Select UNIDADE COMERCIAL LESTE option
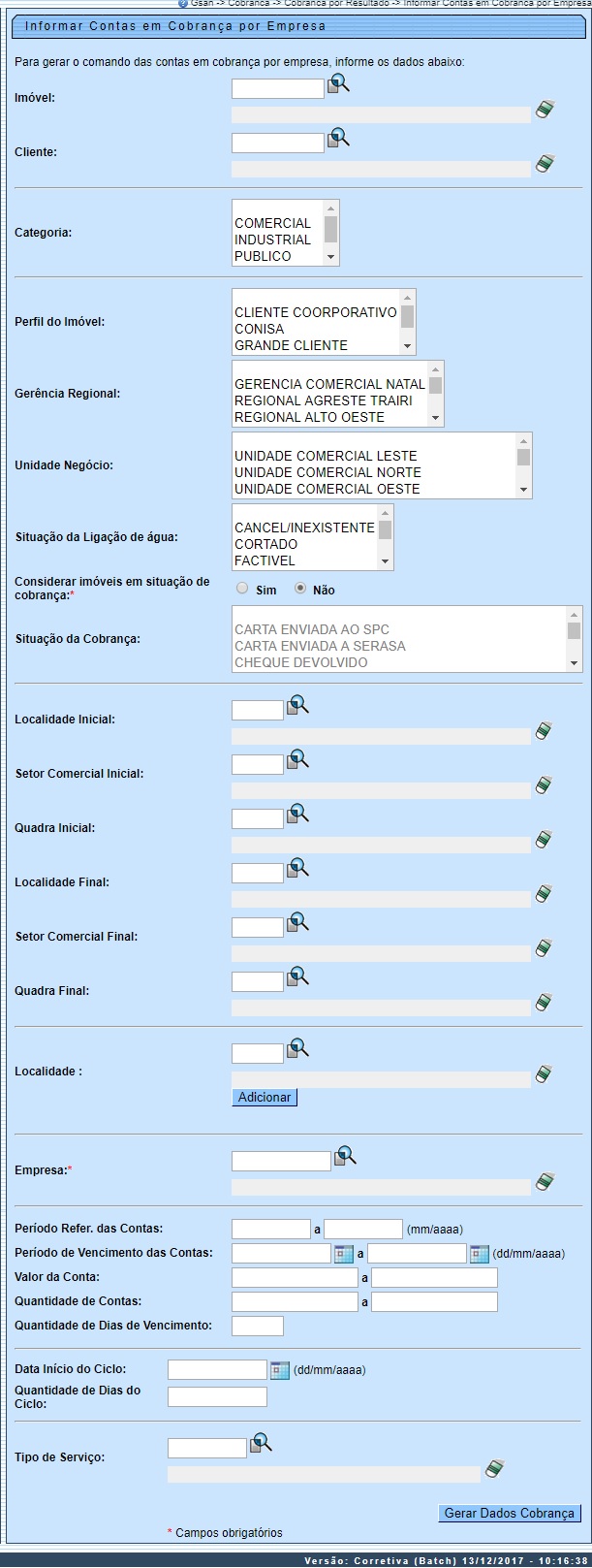 [326, 456]
